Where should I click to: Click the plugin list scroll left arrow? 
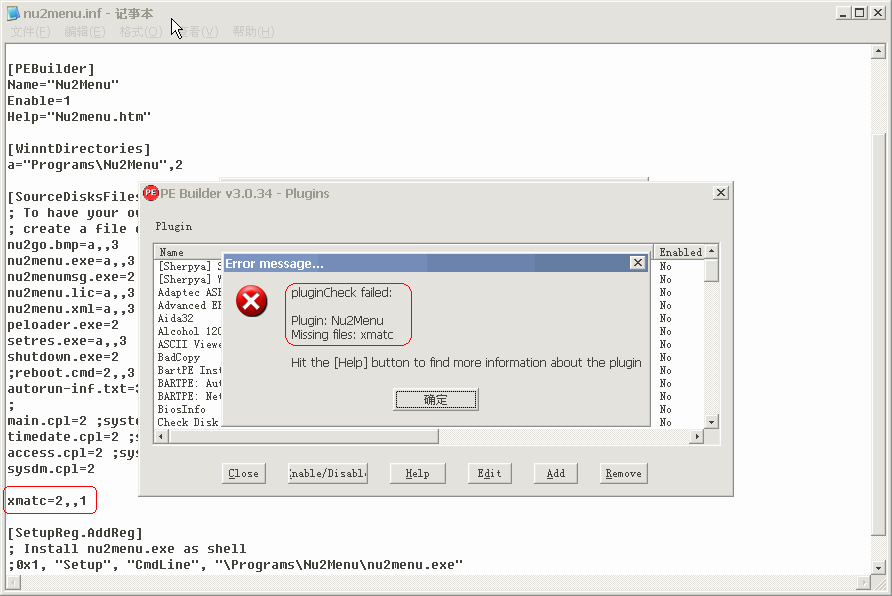[161, 436]
